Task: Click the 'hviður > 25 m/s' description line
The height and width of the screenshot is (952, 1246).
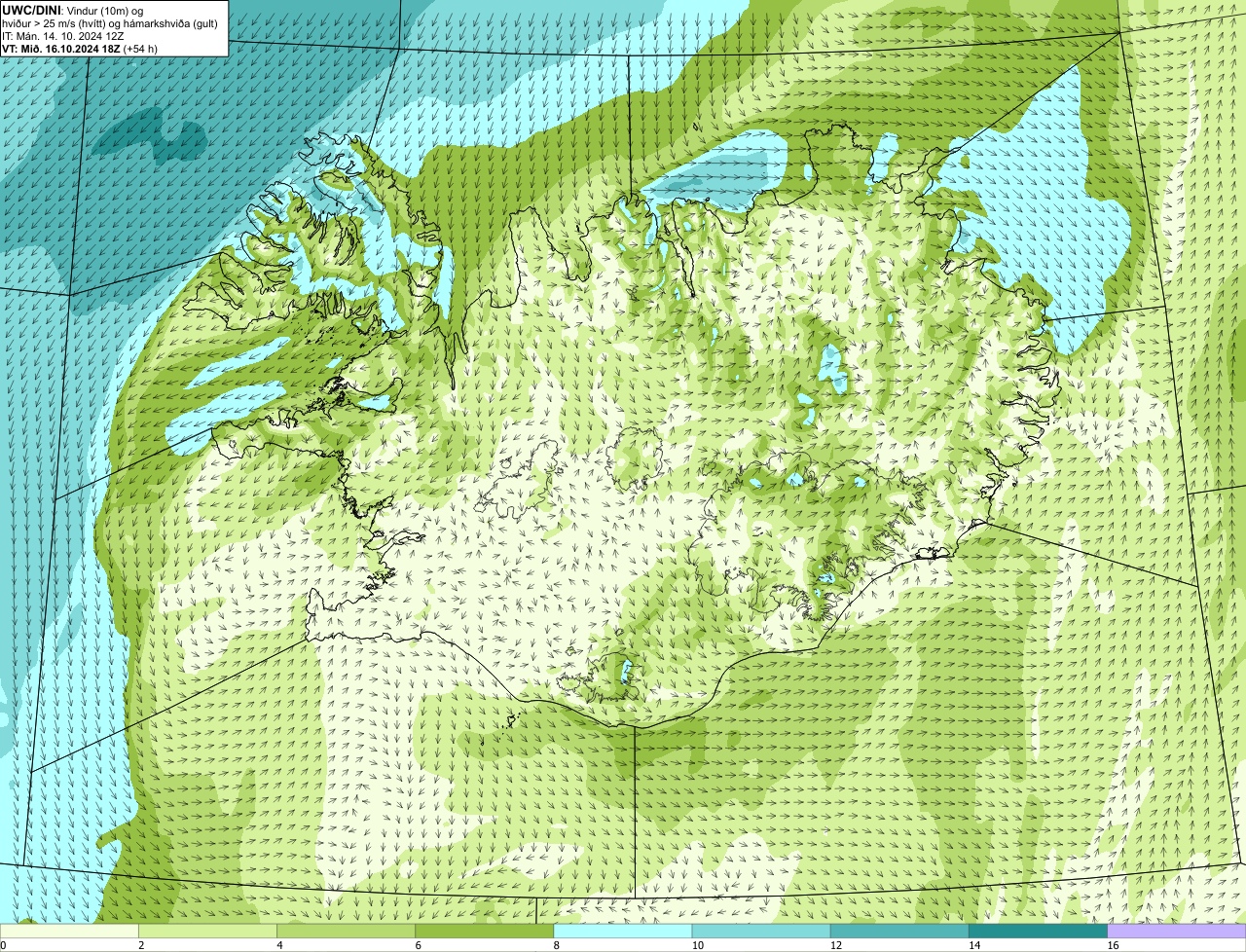Action: click(110, 22)
